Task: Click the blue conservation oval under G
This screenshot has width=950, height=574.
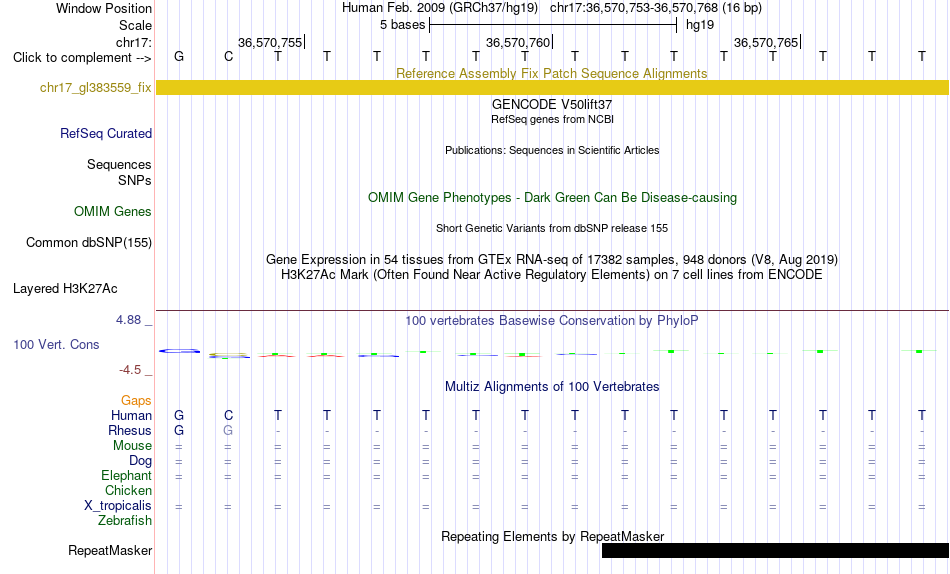Action: click(x=179, y=351)
